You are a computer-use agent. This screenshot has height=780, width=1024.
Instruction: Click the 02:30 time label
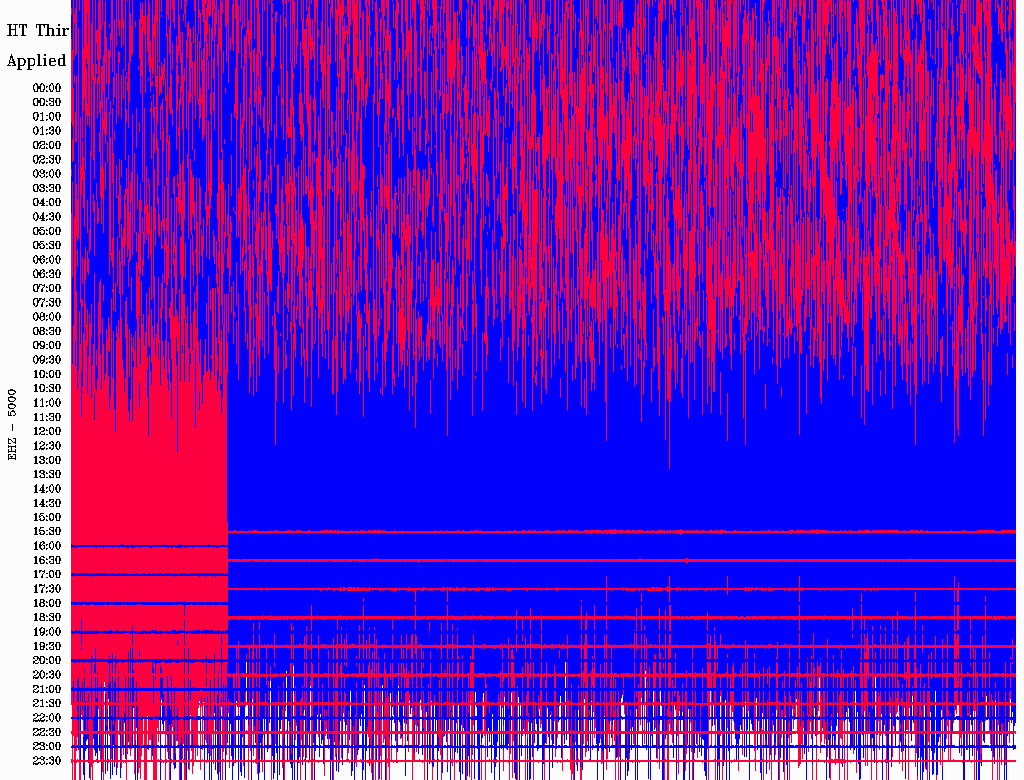[x=47, y=159]
